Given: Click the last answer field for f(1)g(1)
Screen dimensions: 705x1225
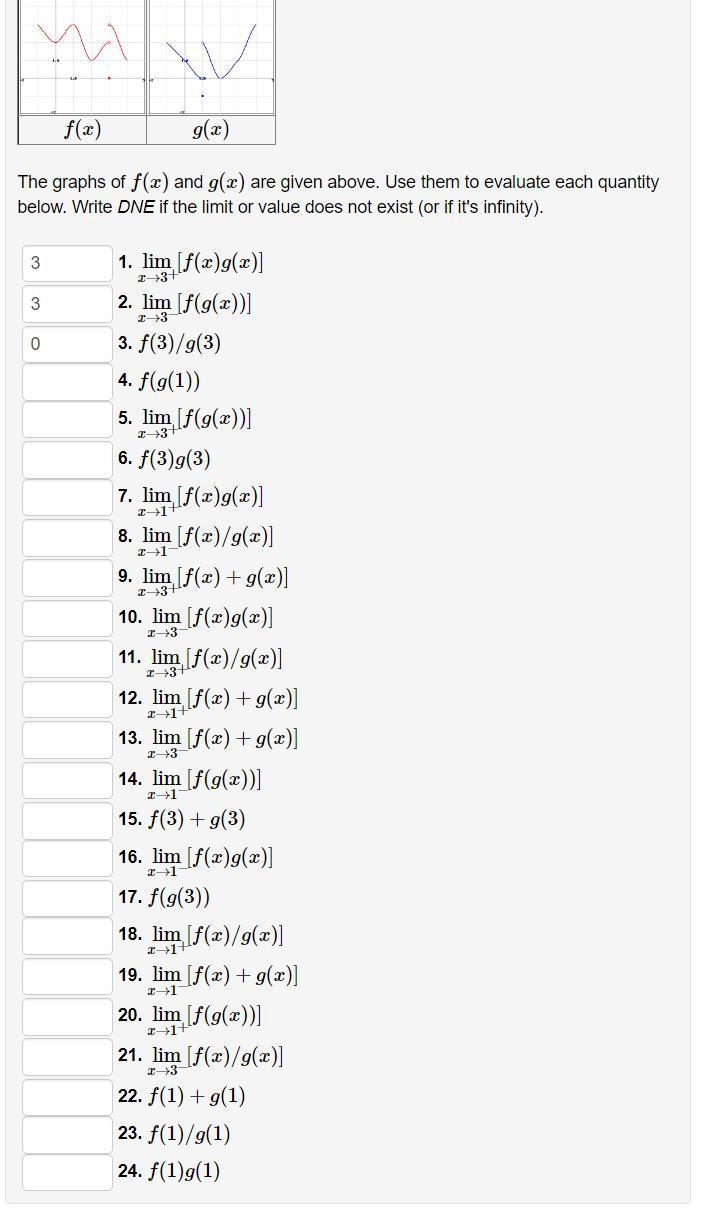Looking at the screenshot, I should coord(66,1172).
